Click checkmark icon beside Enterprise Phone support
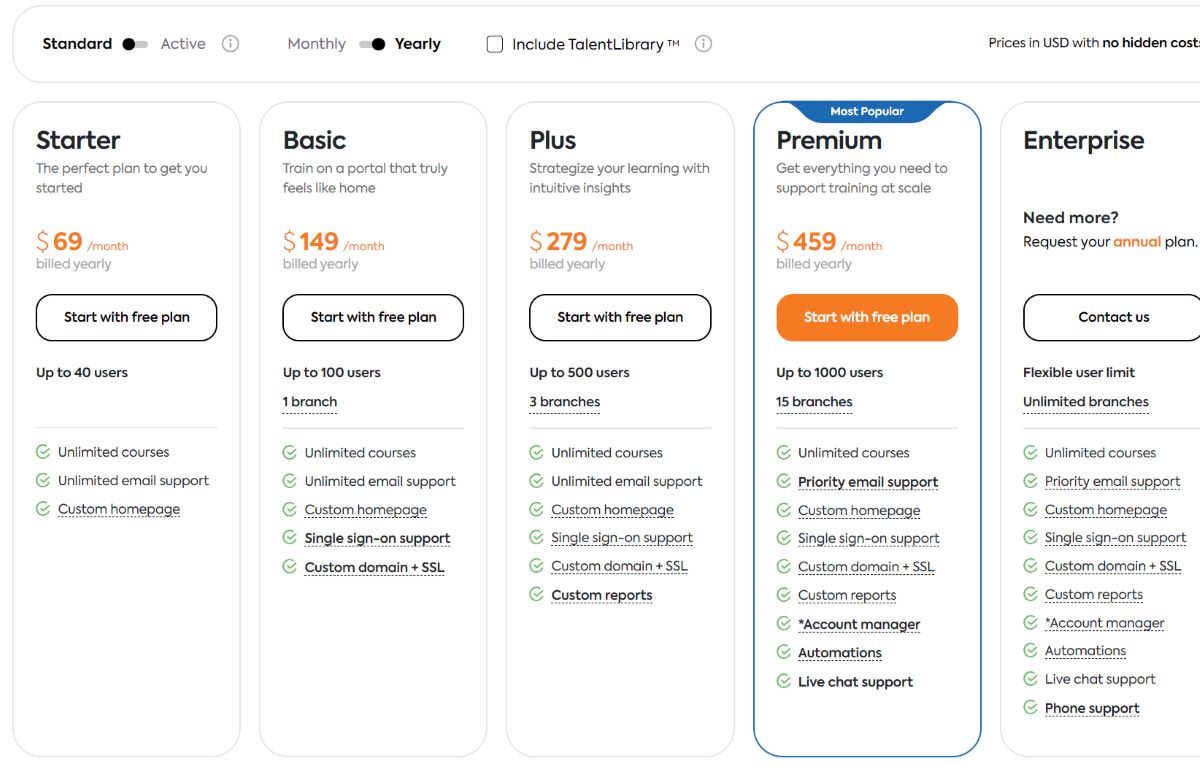The image size is (1200, 772). point(1030,708)
